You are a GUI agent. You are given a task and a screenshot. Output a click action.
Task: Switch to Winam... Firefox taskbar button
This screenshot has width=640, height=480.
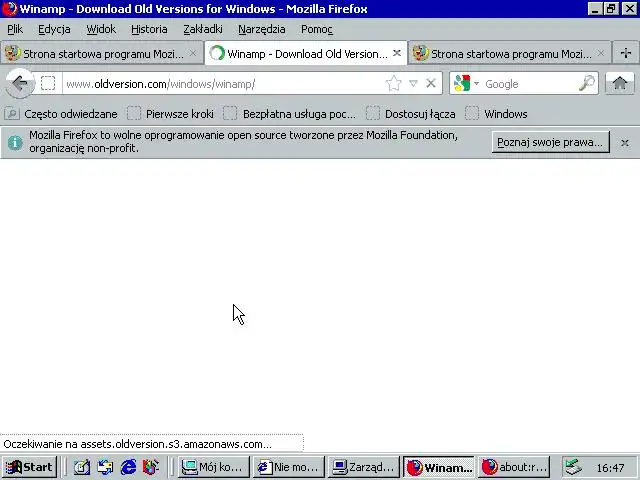pyautogui.click(x=439, y=467)
